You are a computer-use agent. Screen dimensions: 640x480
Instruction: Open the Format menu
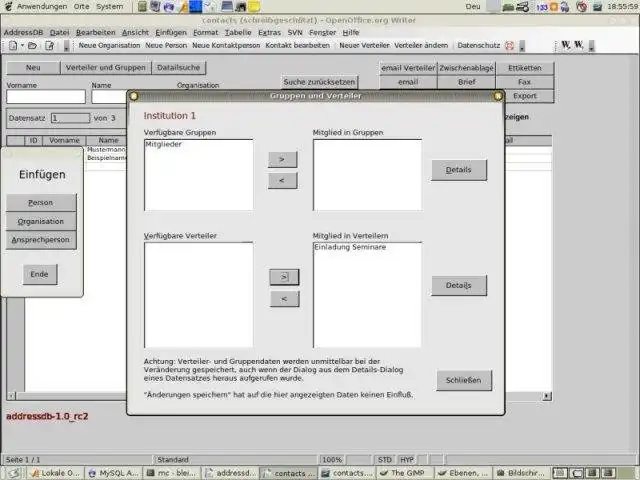click(x=206, y=32)
